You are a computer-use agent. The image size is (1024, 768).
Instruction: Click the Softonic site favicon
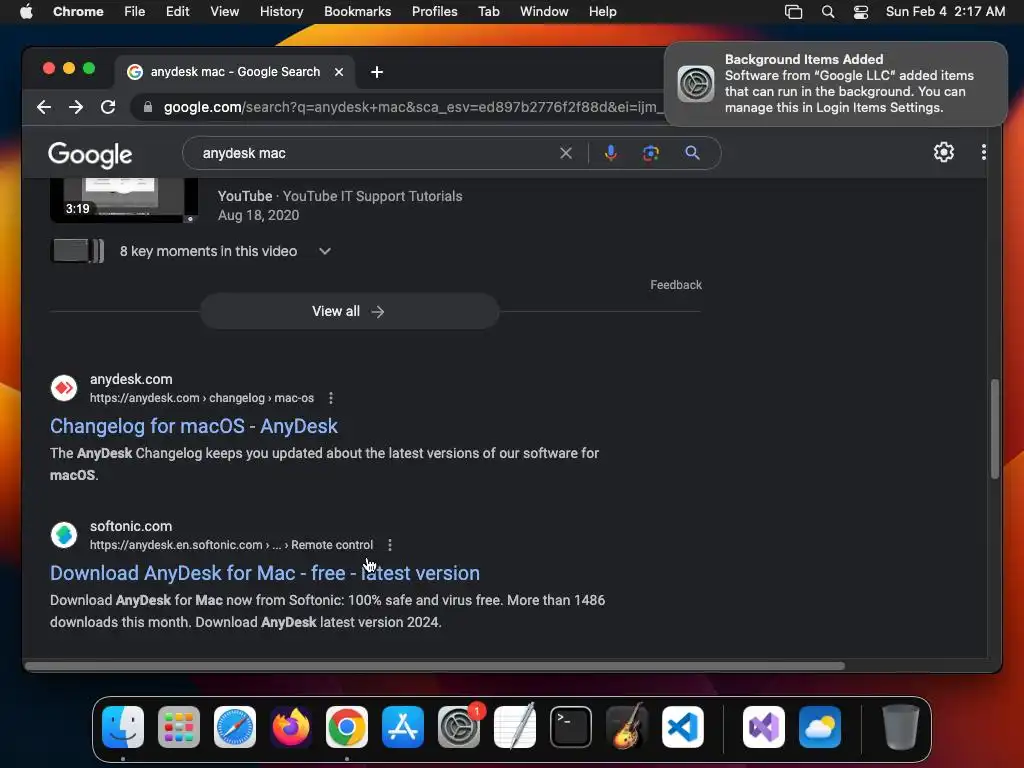click(x=64, y=535)
